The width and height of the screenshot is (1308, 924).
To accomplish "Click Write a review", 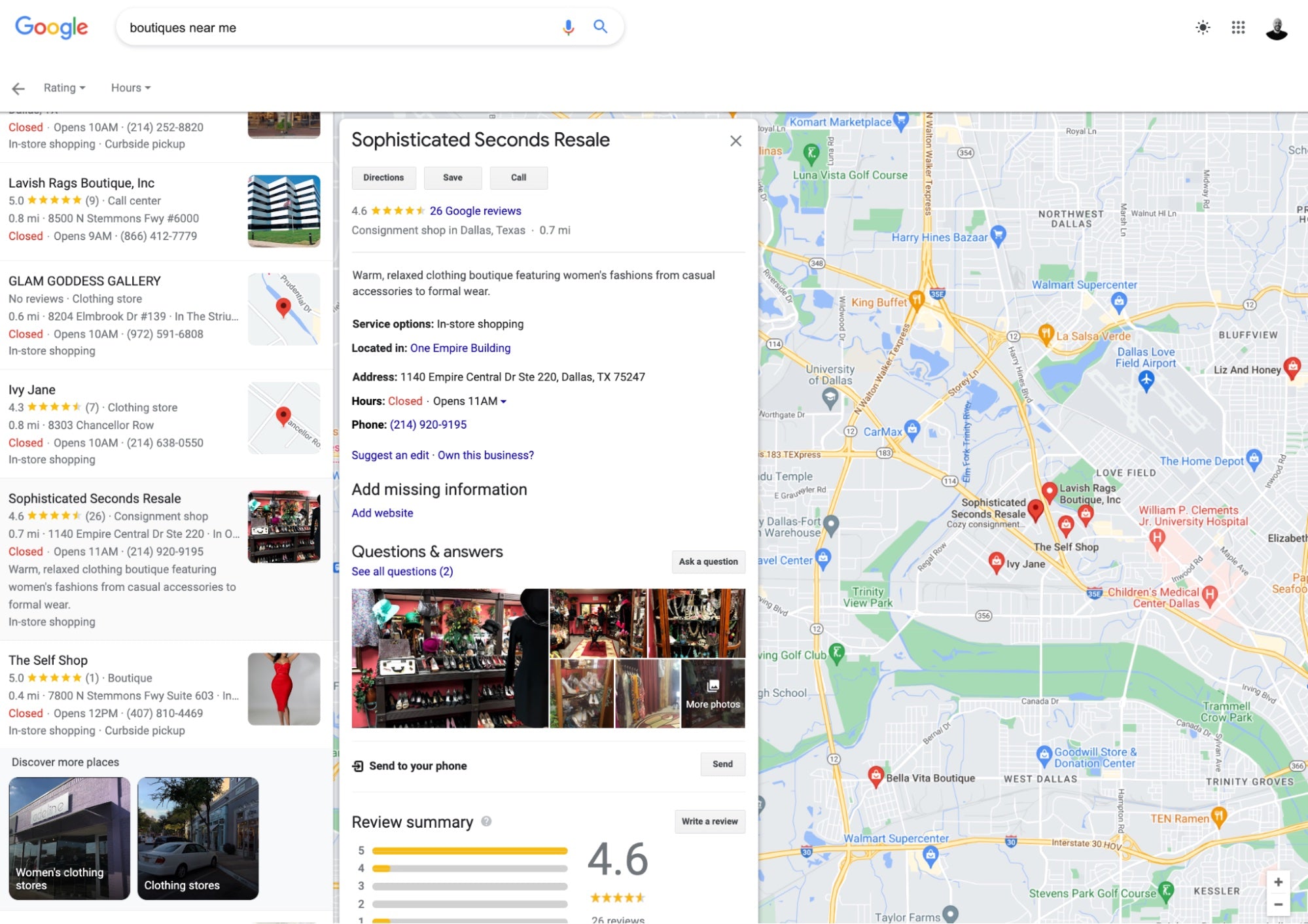I will coord(709,821).
